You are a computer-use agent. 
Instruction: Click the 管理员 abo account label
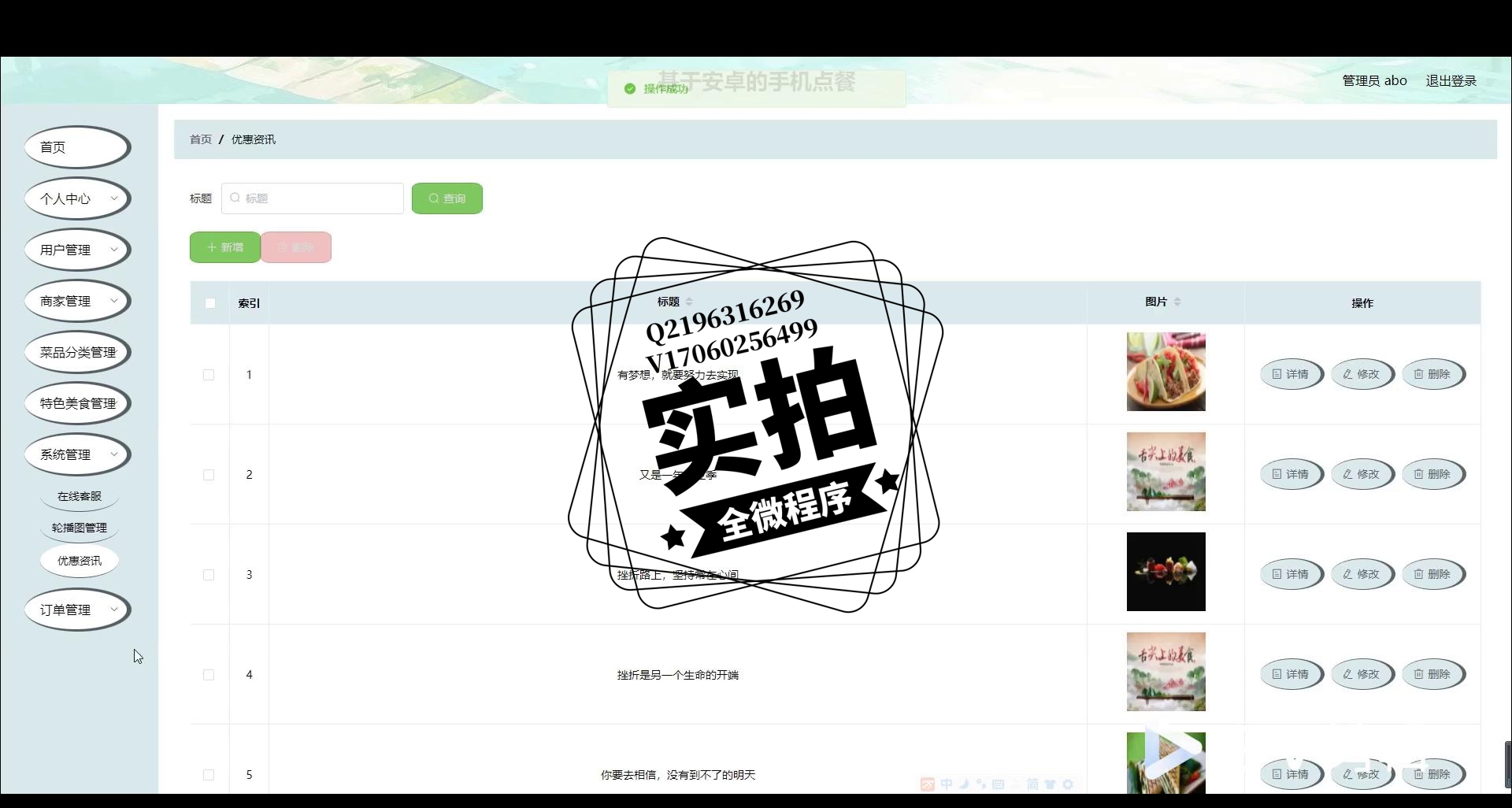(1374, 80)
